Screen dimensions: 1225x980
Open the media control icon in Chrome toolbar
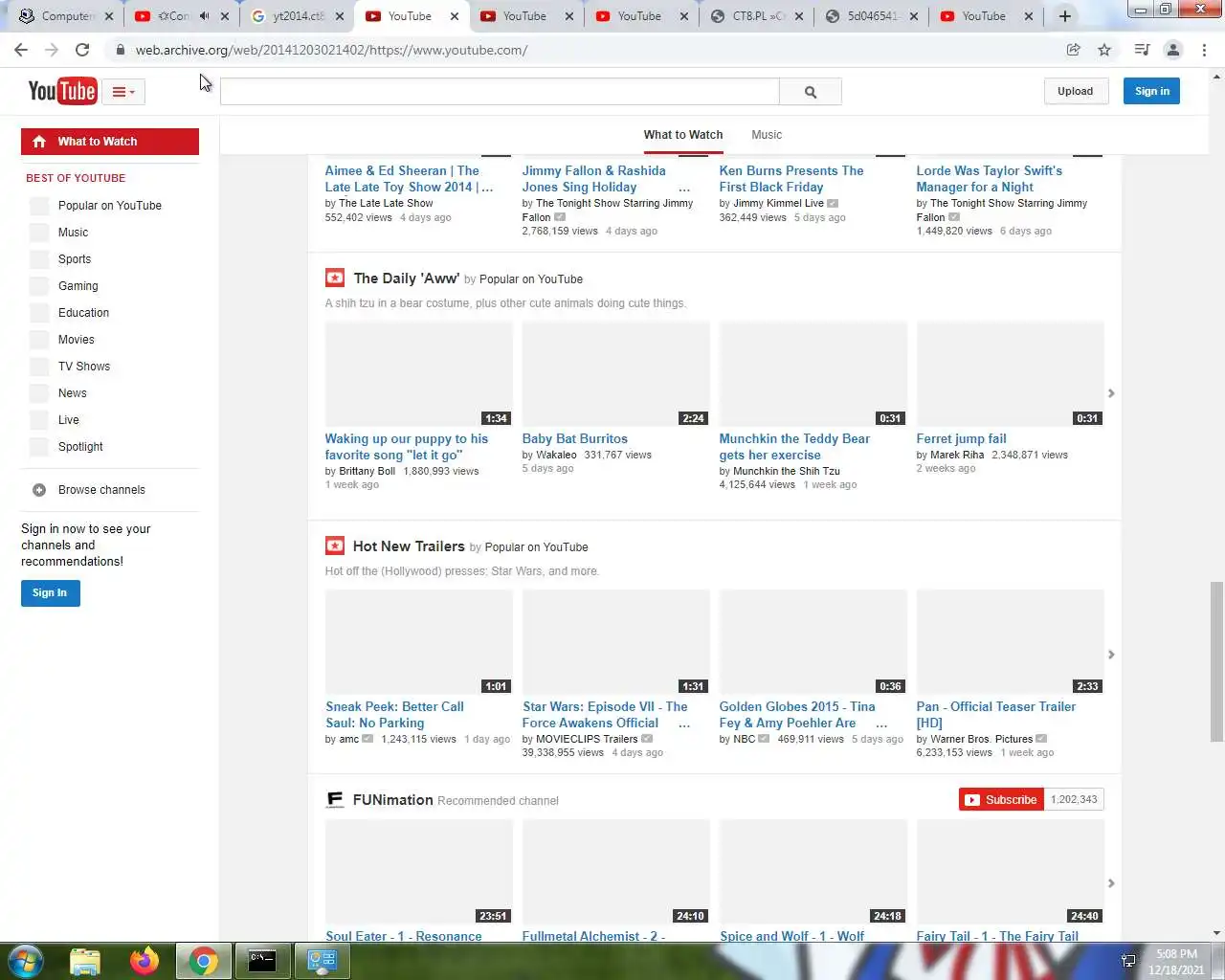coord(1142,50)
